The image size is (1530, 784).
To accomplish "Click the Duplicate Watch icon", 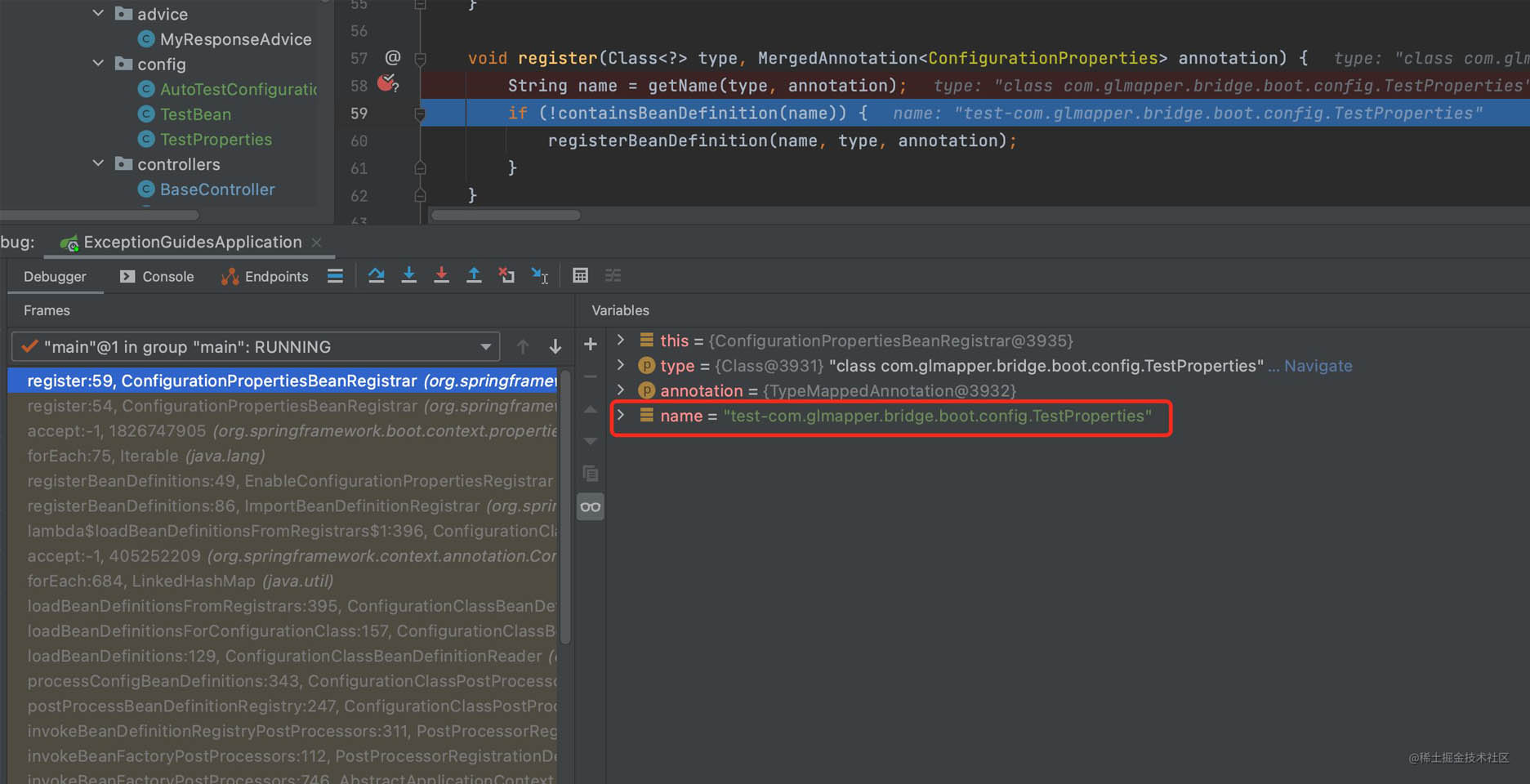I will [x=591, y=474].
